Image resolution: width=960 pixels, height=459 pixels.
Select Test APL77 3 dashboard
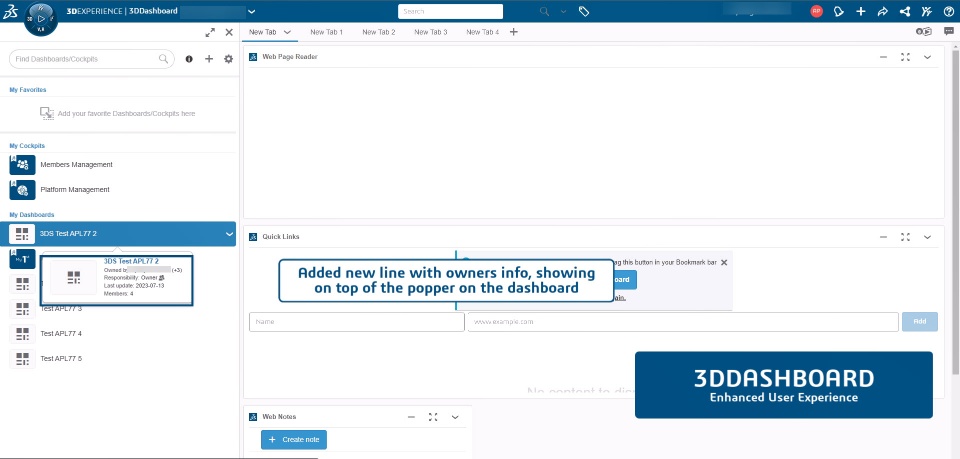[61, 308]
